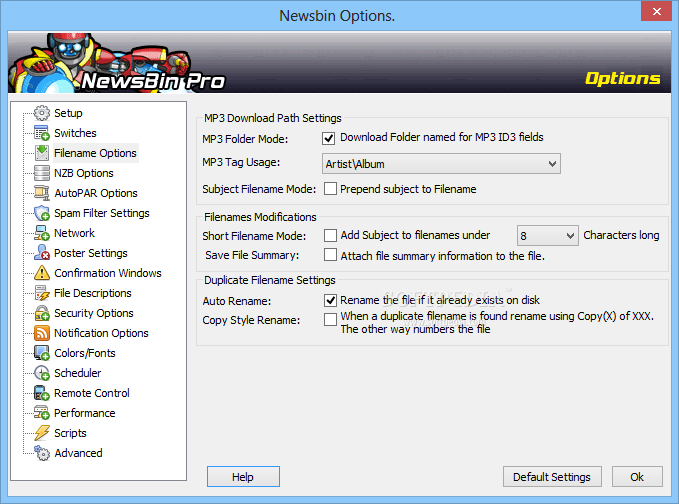Click the Poster Settings user icon
The width and height of the screenshot is (679, 504).
click(42, 253)
